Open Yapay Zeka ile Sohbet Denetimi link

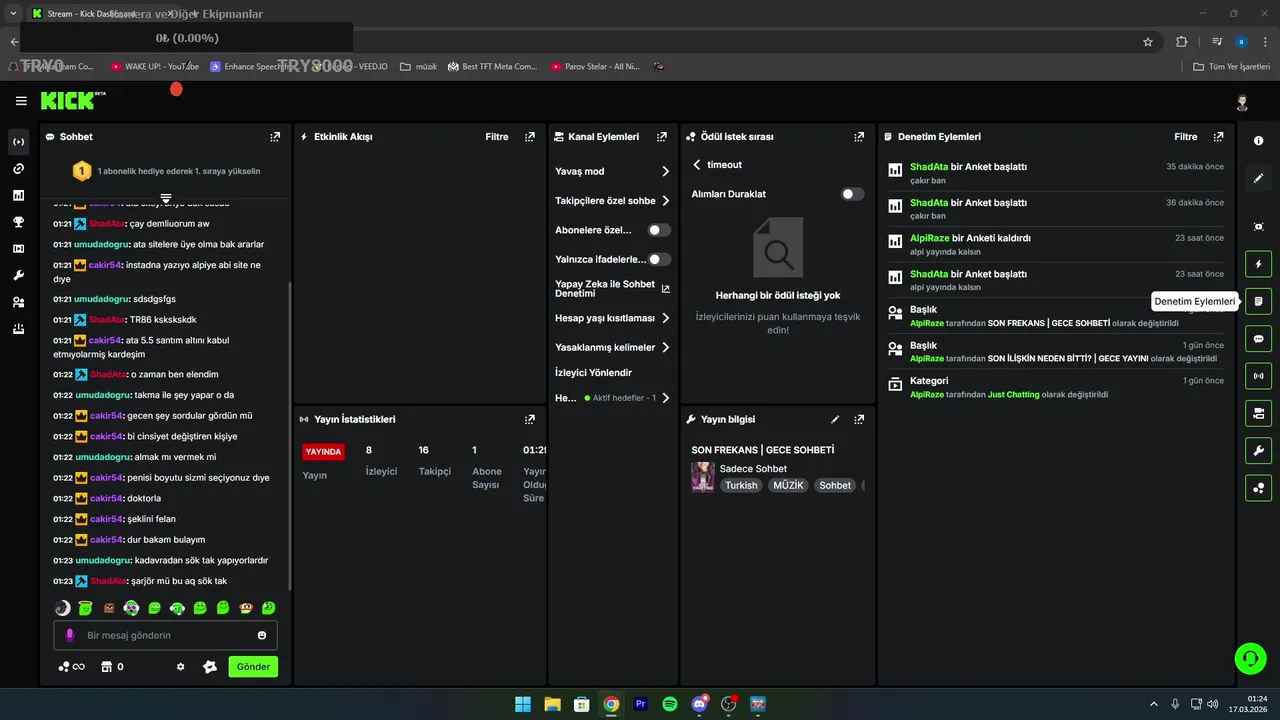pos(612,289)
